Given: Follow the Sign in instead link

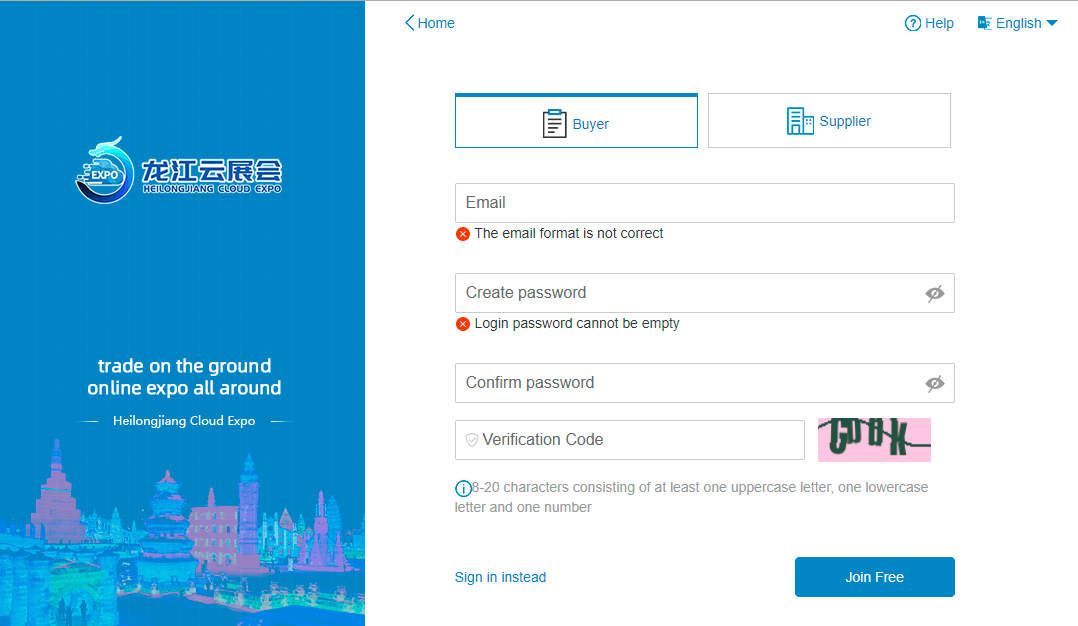Looking at the screenshot, I should point(500,577).
